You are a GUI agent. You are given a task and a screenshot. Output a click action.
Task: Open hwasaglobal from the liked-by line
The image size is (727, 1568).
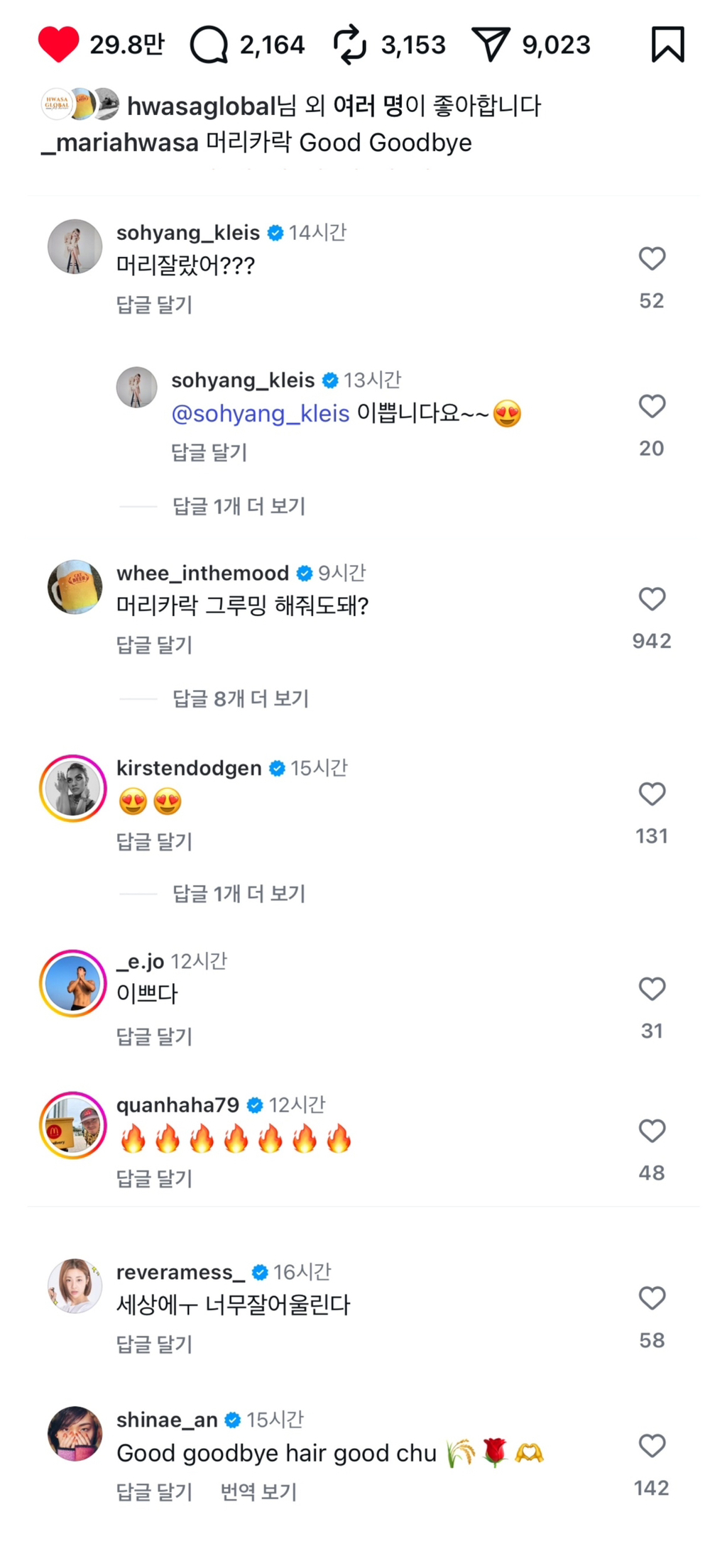[201, 106]
